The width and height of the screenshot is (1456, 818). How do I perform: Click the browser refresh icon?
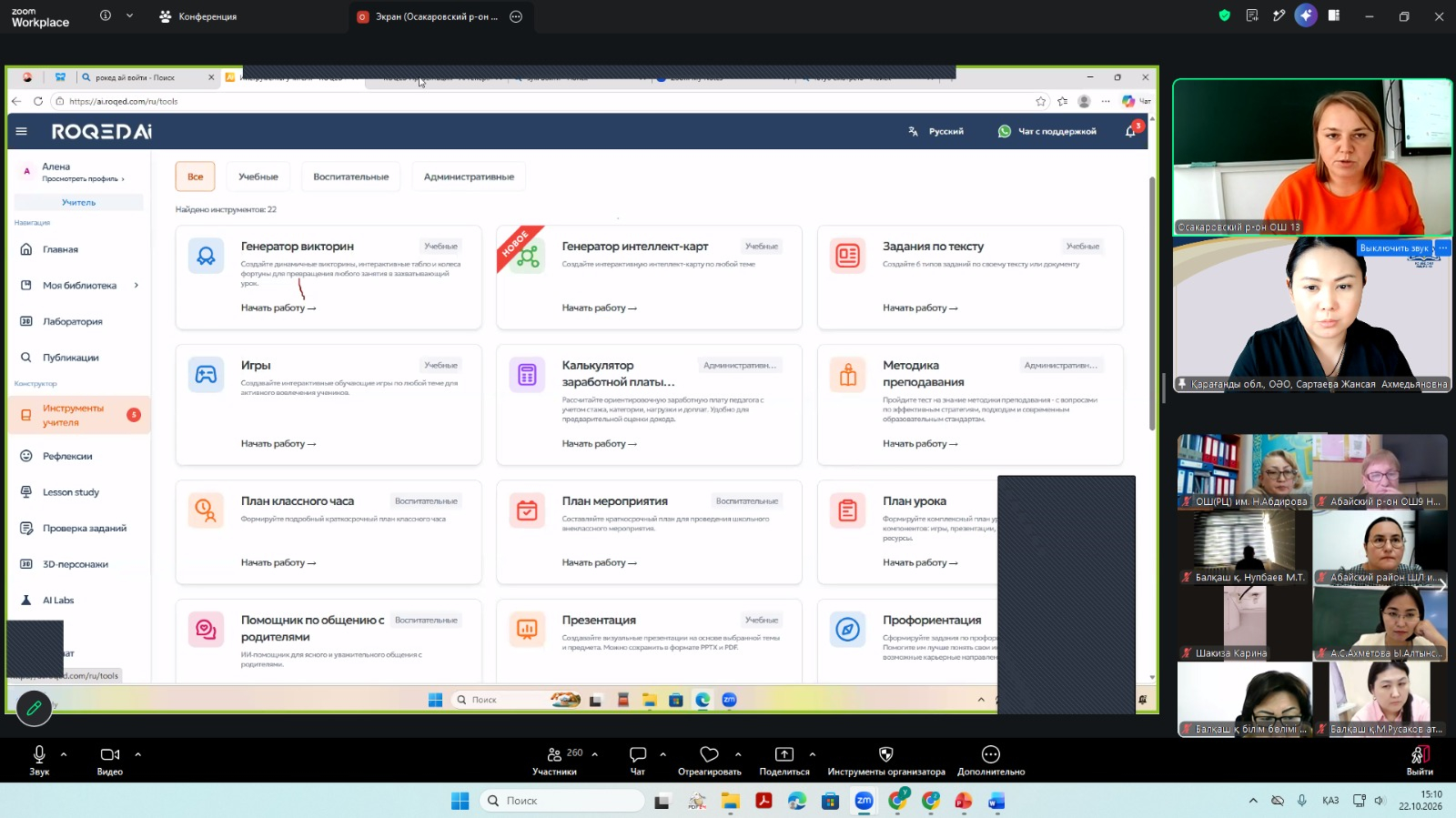38,101
